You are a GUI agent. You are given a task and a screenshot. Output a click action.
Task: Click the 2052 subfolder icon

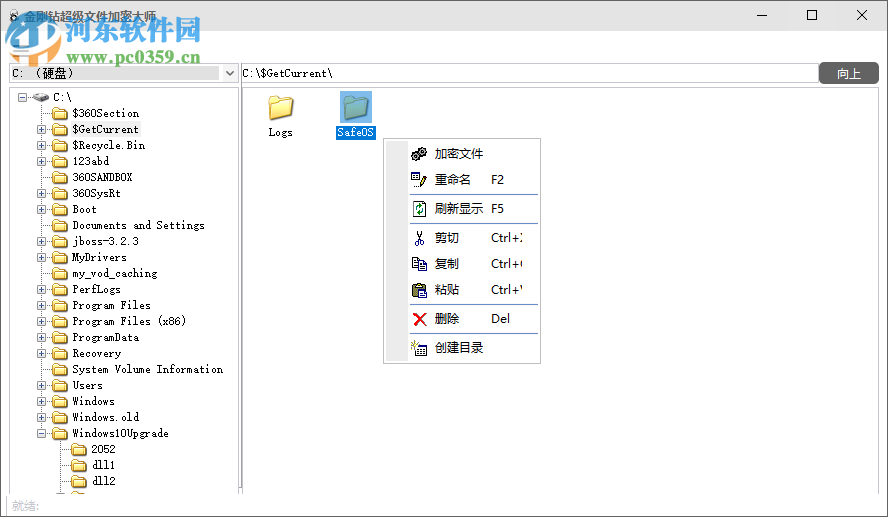tap(79, 450)
